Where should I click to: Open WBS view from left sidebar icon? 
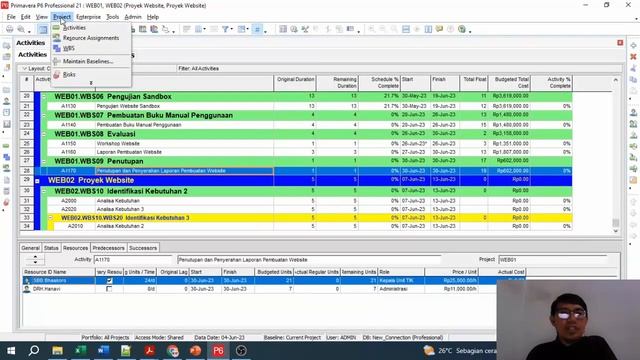6,157
